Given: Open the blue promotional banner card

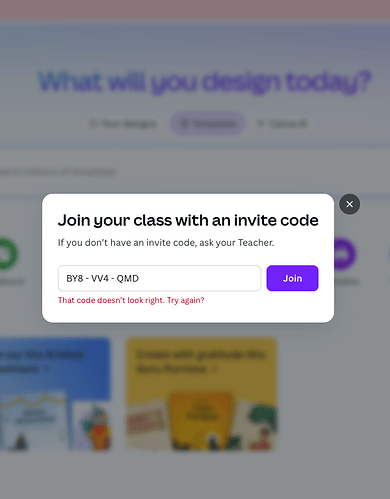Looking at the screenshot, I should tap(55, 394).
